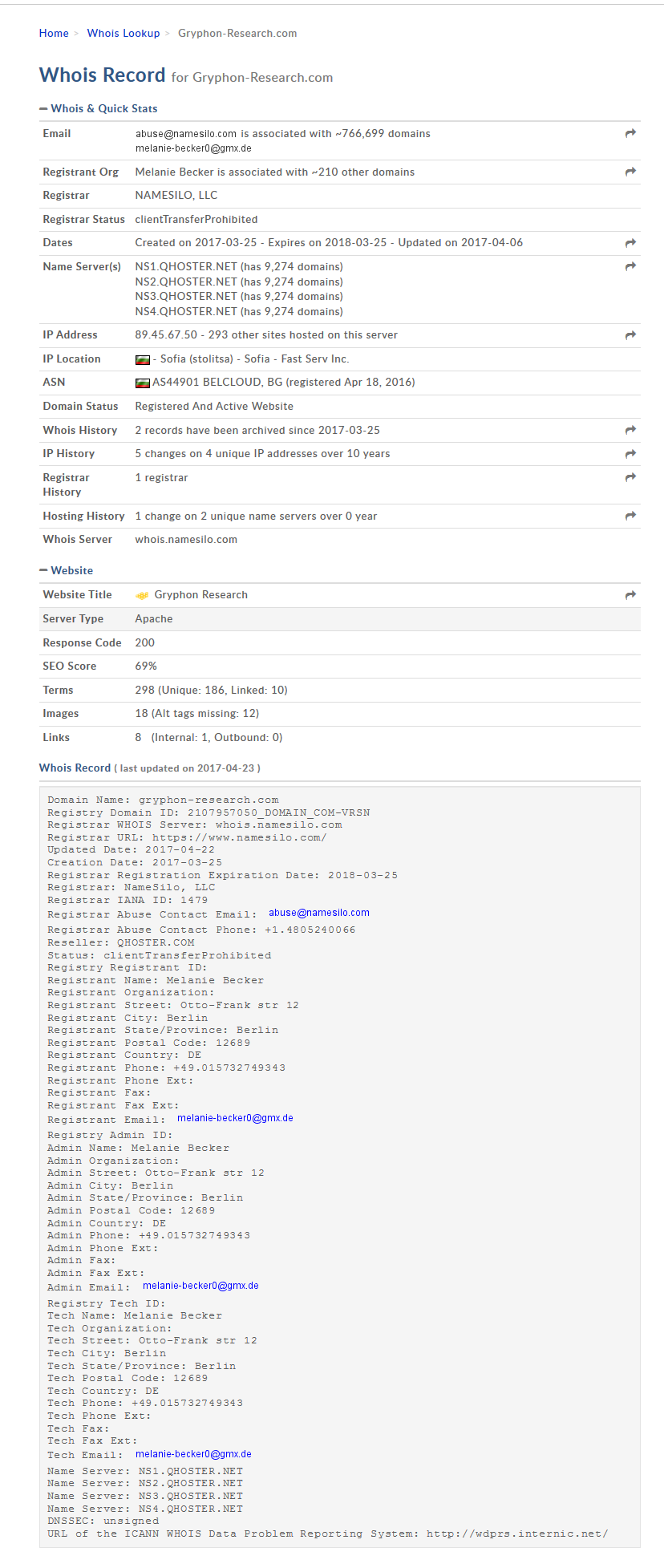The image size is (664, 1568).
Task: Click the abuse@namesilo.com link in the raw record
Action: coord(319,913)
